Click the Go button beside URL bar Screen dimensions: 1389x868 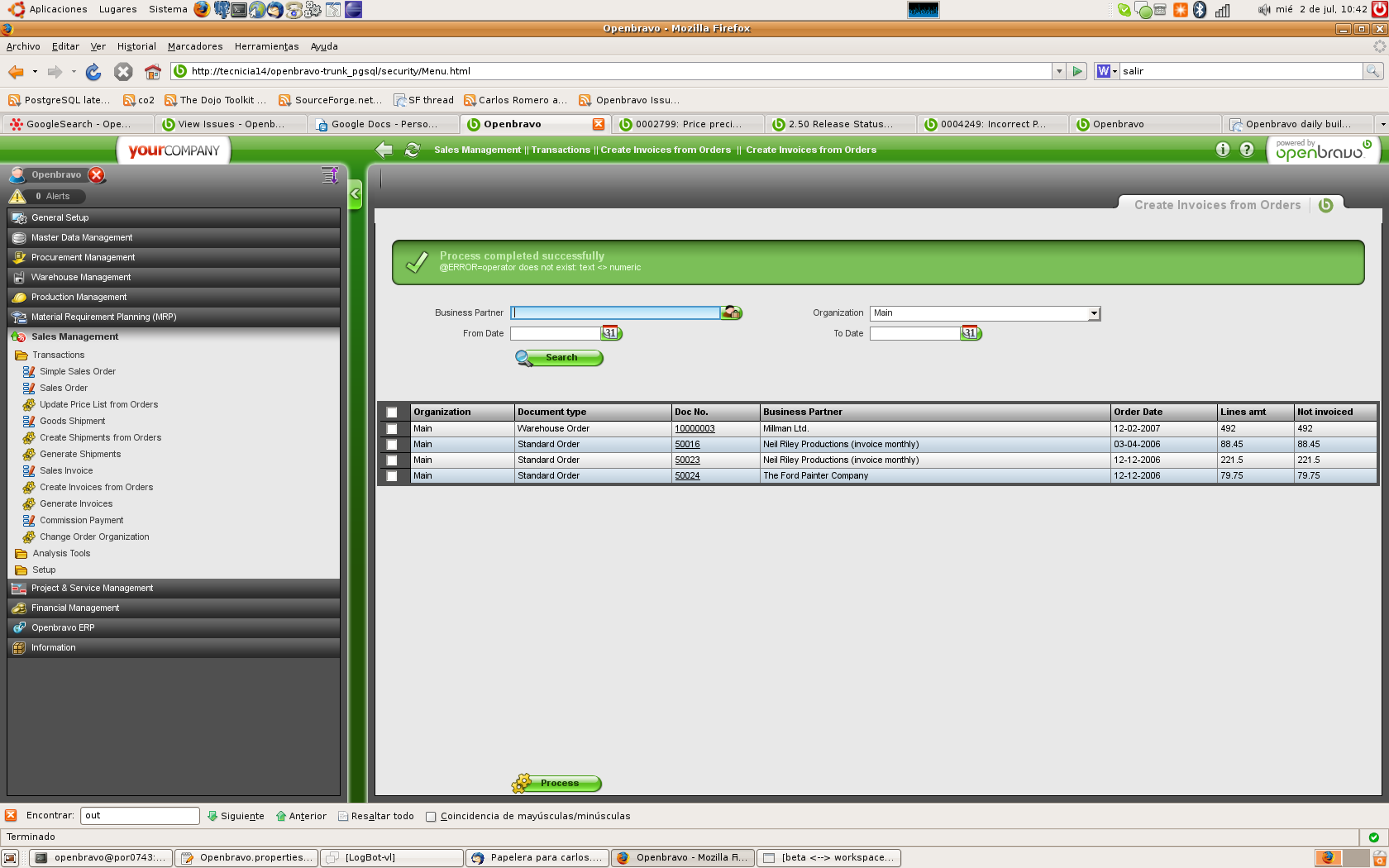(1077, 71)
